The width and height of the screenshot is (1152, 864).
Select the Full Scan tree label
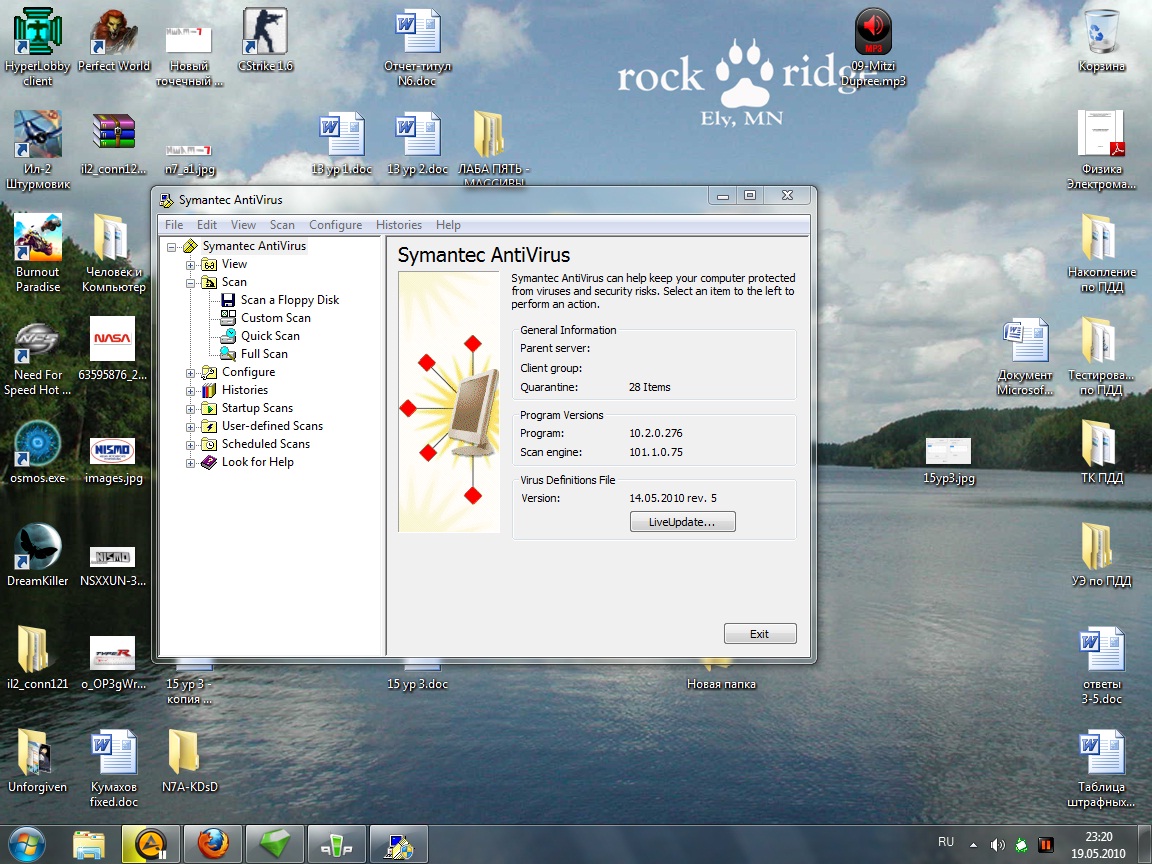coord(264,353)
